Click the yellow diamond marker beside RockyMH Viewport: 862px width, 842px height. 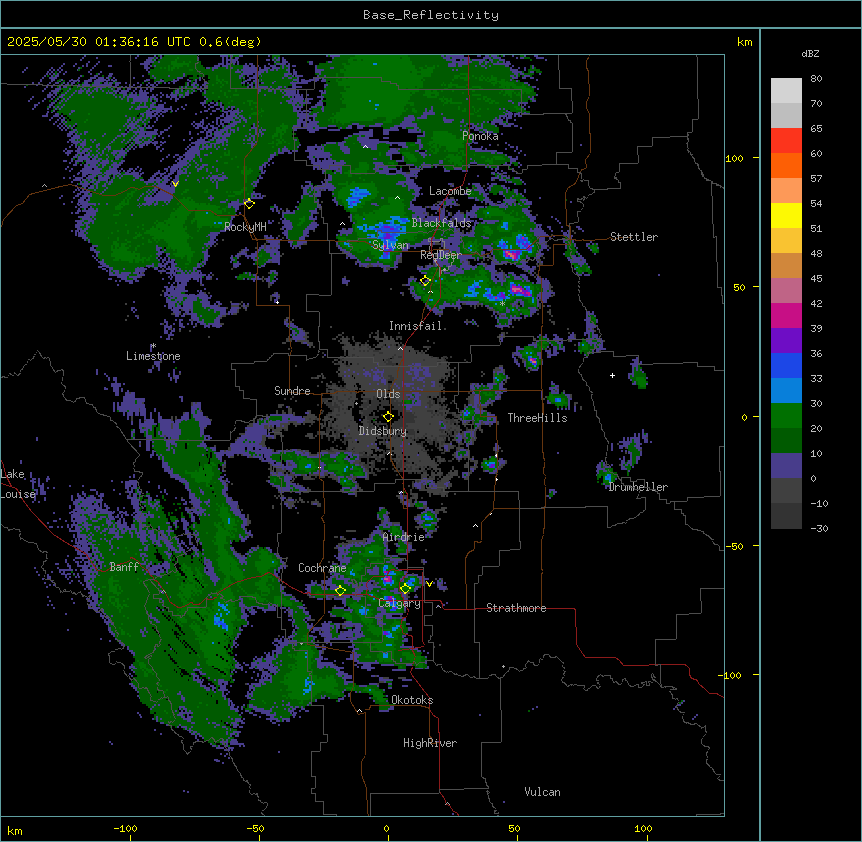(x=249, y=204)
